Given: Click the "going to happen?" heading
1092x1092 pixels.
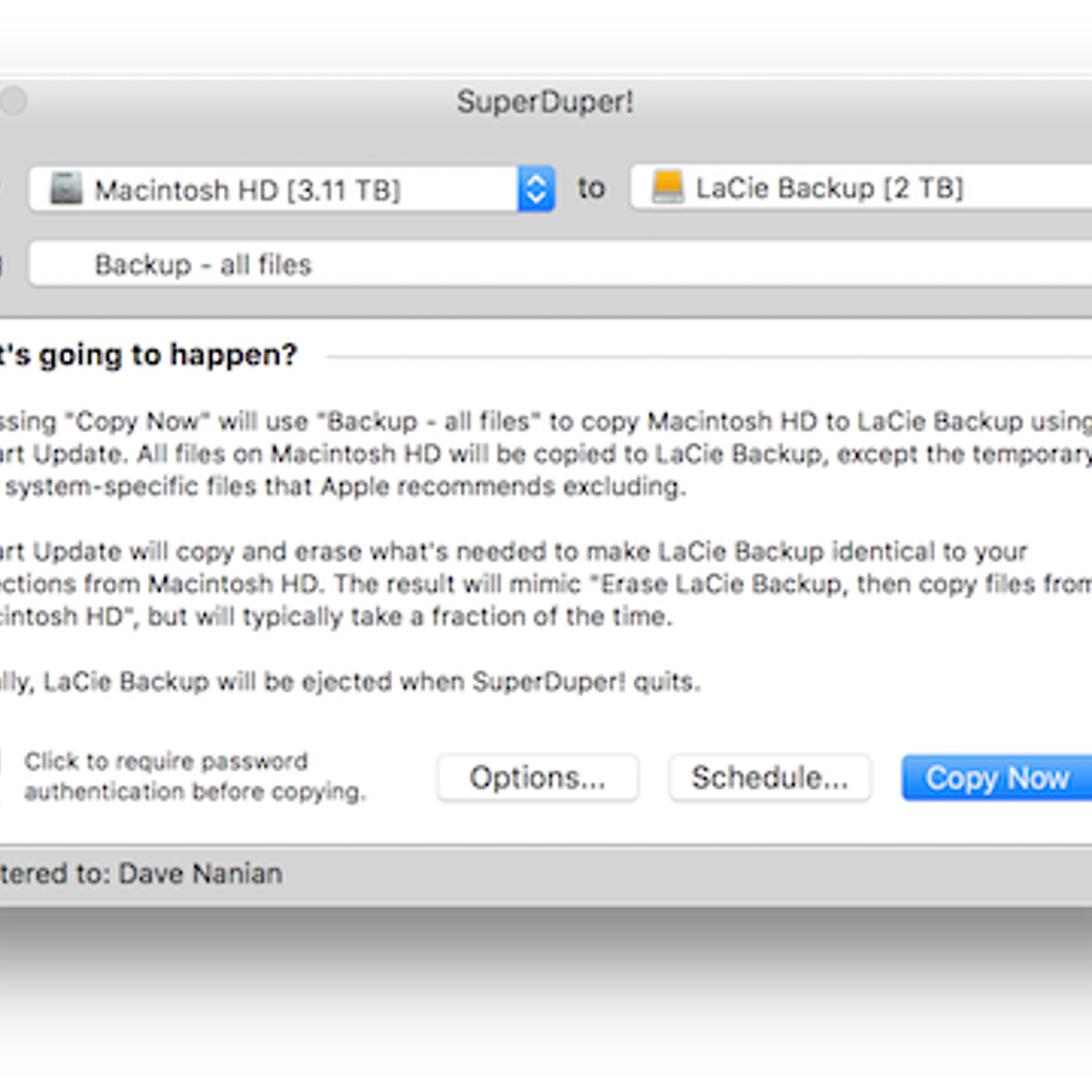Looking at the screenshot, I should pos(150,354).
